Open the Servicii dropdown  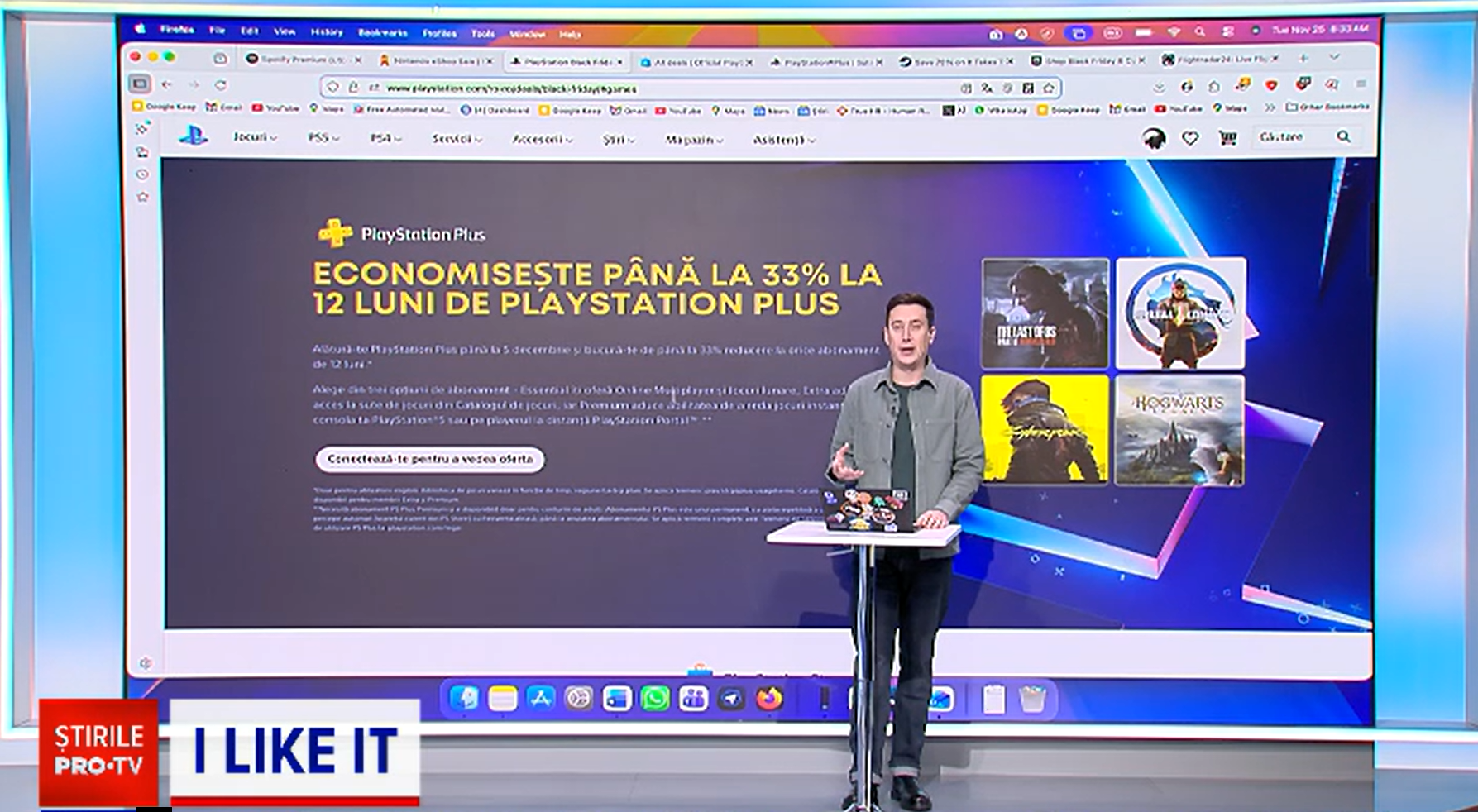(x=457, y=139)
